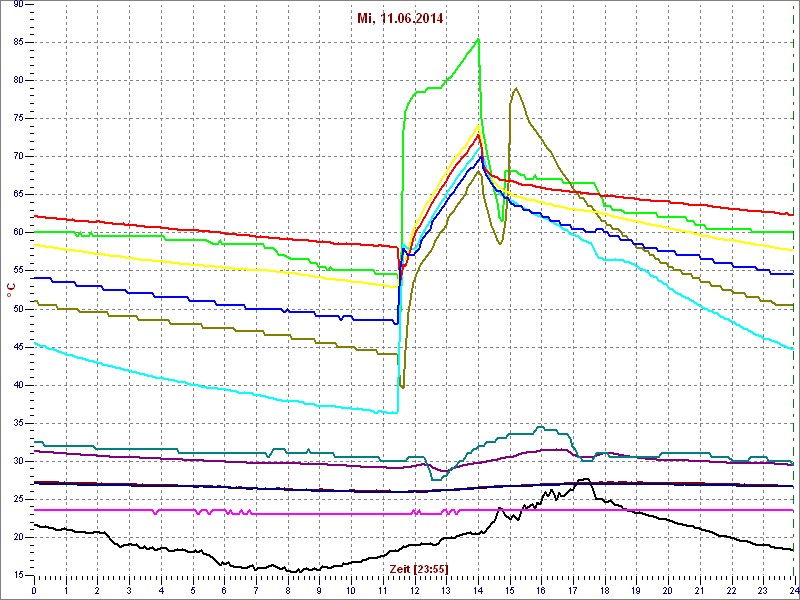Click the Zeit [23:55] time label
Image resolution: width=800 pixels, height=600 pixels.
pyautogui.click(x=419, y=569)
